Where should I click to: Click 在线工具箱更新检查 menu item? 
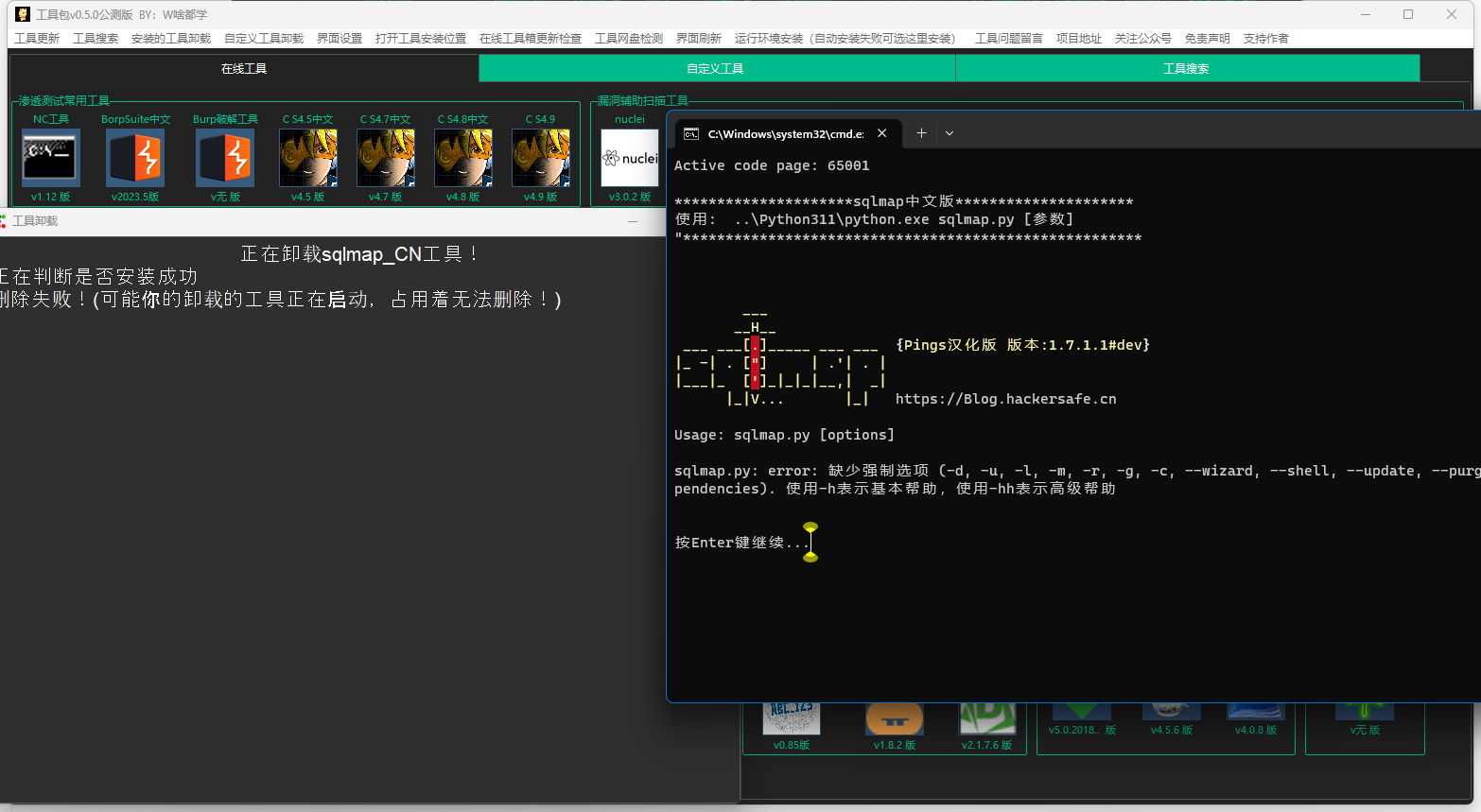(x=531, y=39)
